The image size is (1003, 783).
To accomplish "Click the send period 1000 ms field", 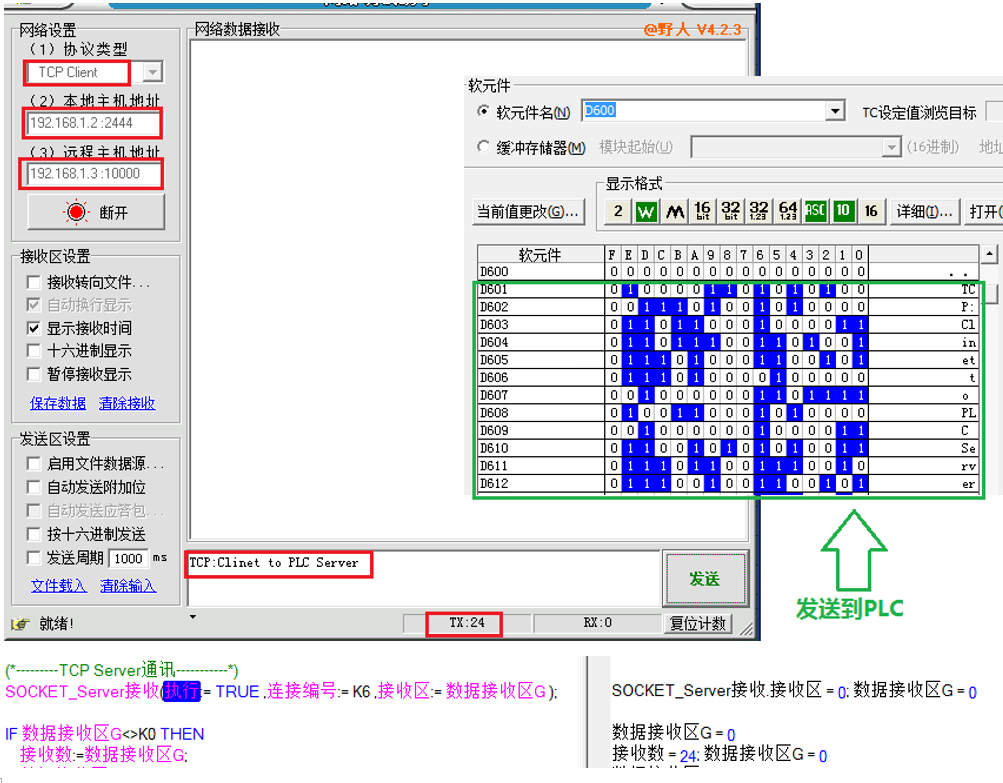I will click(x=128, y=558).
